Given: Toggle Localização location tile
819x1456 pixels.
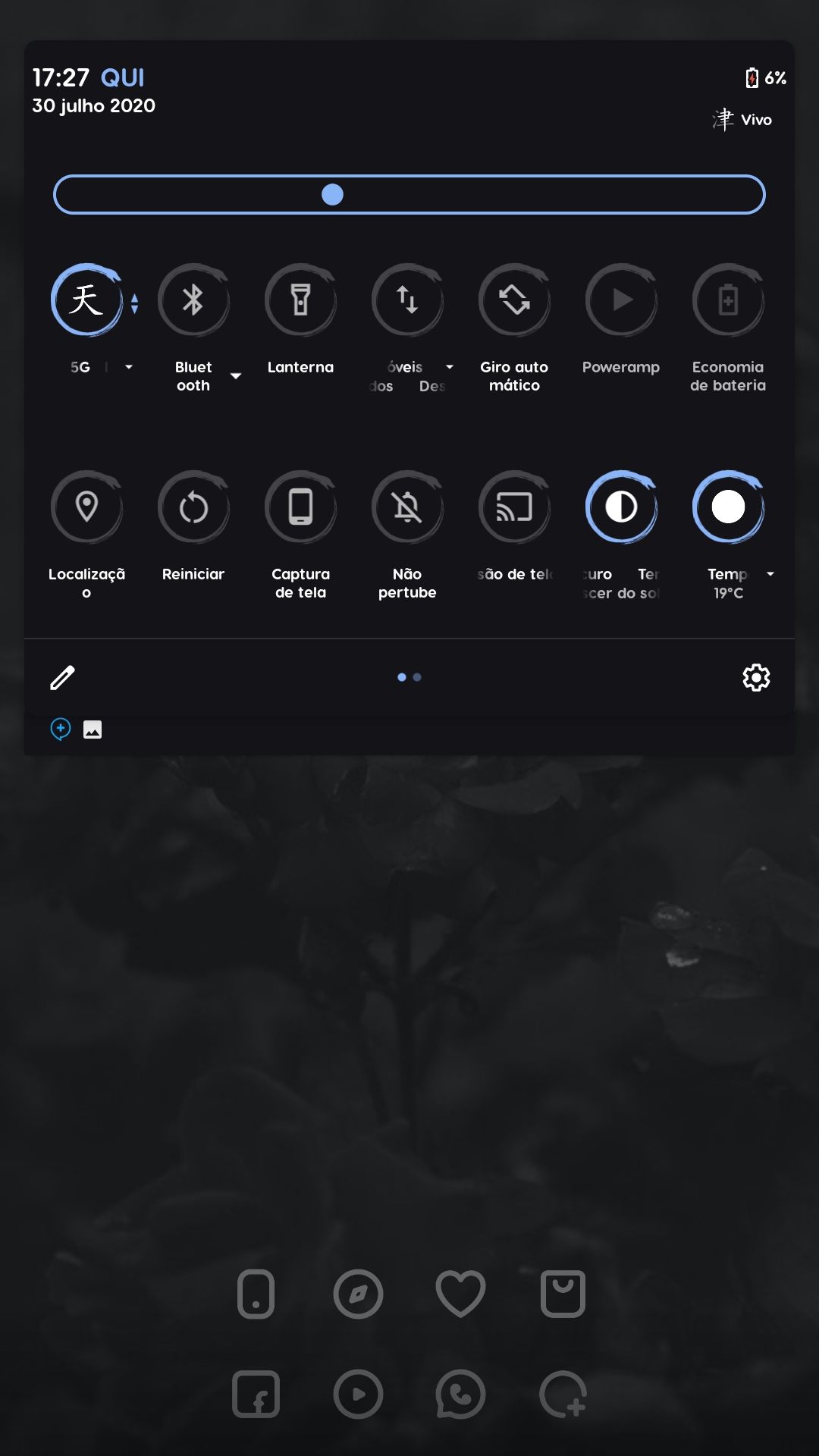Looking at the screenshot, I should coord(86,507).
